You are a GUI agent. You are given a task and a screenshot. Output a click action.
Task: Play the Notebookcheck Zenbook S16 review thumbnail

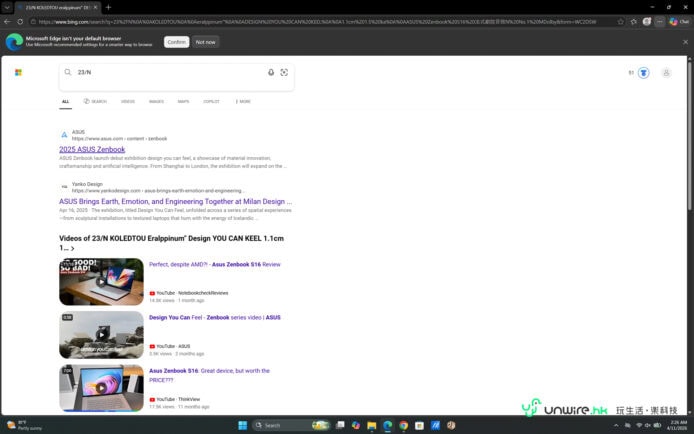tap(101, 282)
